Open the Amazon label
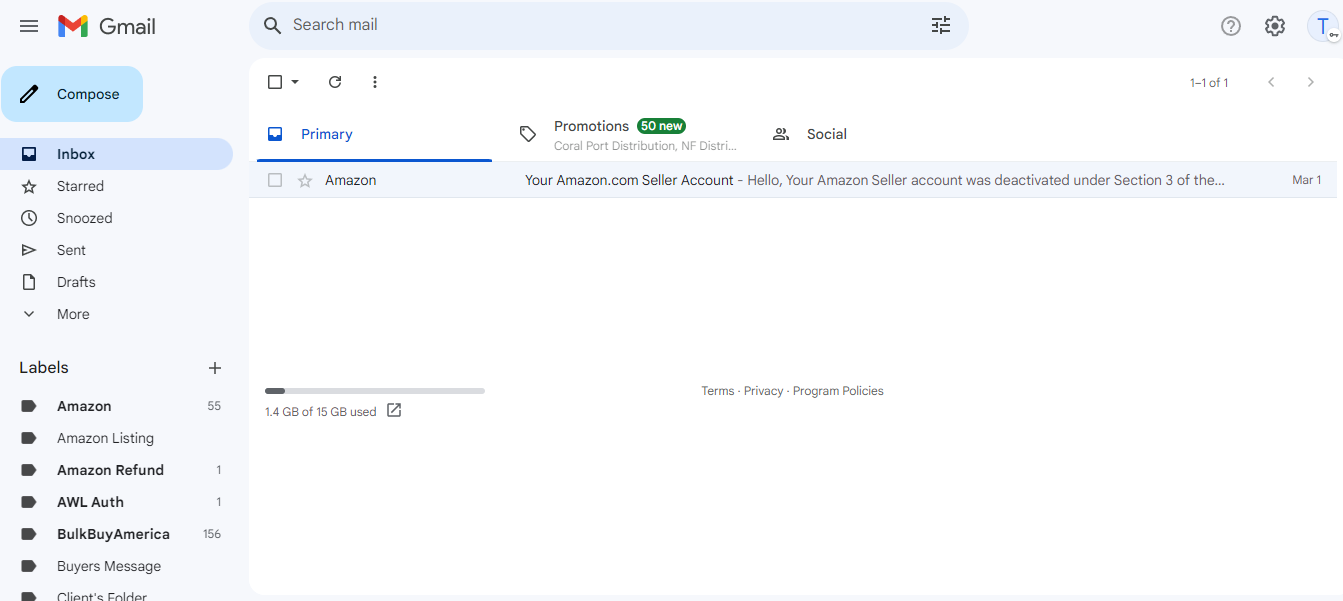 tap(116, 406)
